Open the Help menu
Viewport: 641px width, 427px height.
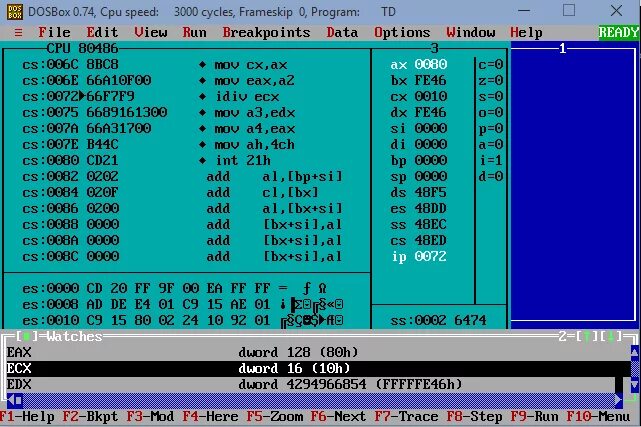[526, 32]
